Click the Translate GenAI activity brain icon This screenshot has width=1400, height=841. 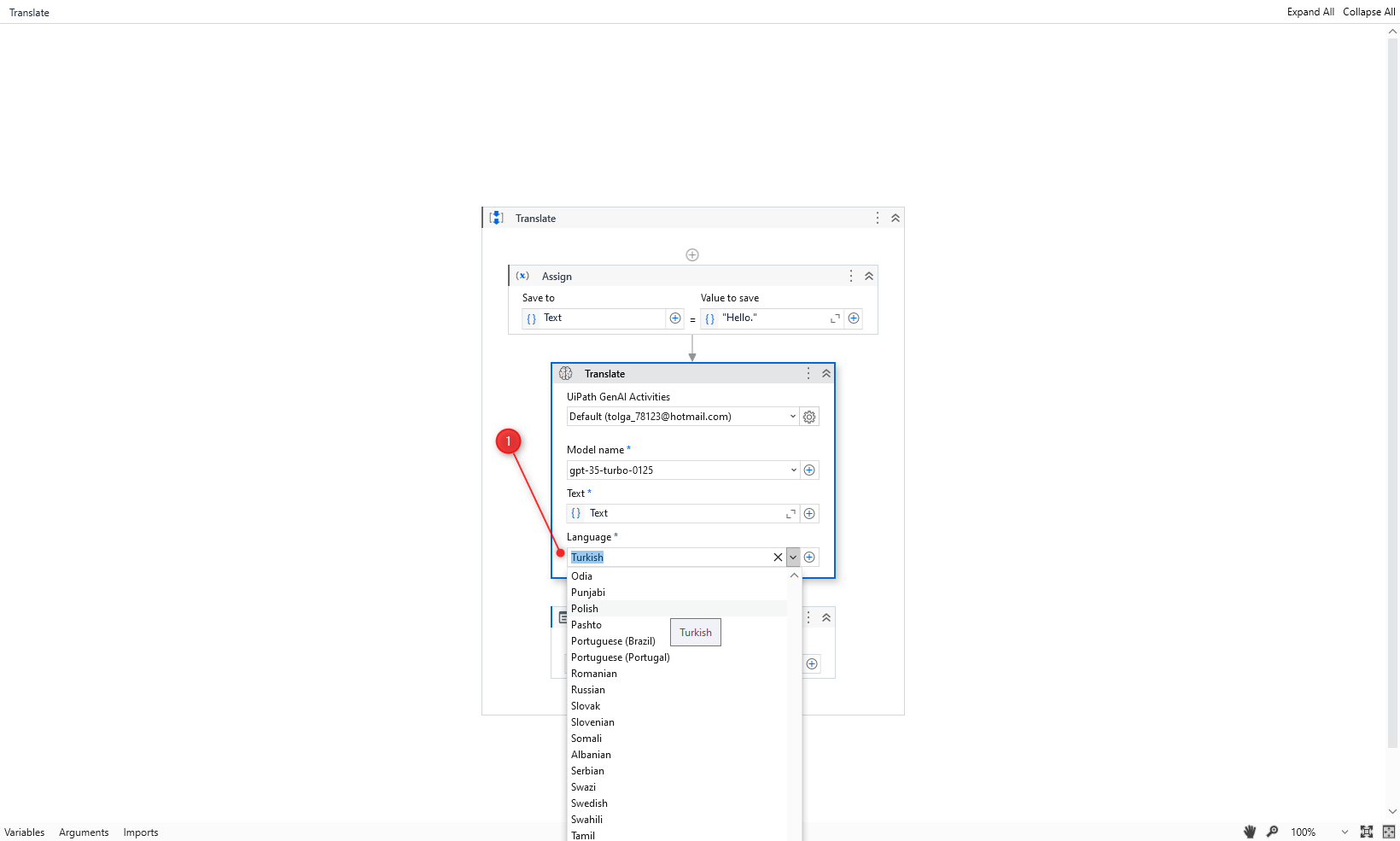(565, 373)
